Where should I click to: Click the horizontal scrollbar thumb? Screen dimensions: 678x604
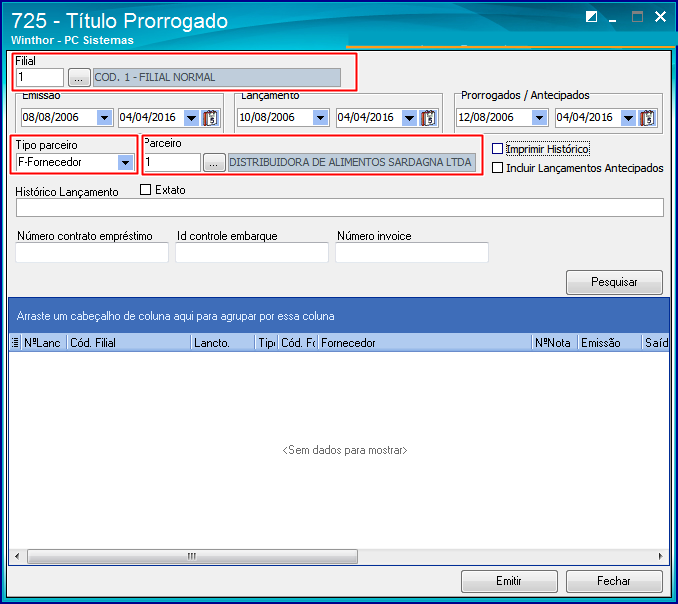[x=192, y=556]
